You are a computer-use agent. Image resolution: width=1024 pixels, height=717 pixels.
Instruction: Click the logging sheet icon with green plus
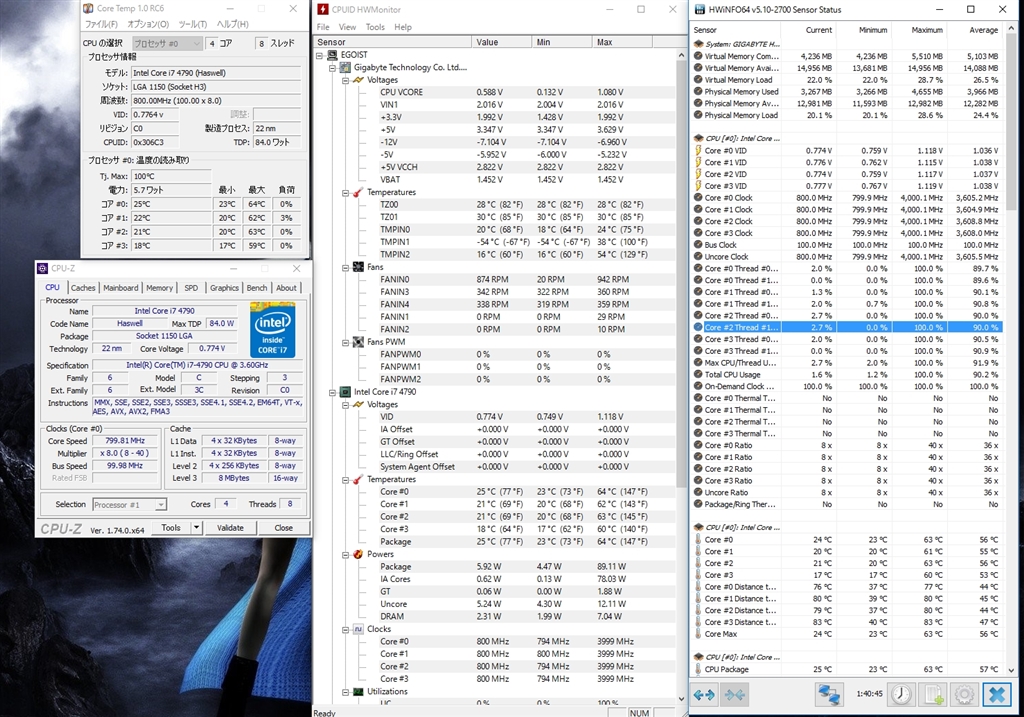coord(933,694)
